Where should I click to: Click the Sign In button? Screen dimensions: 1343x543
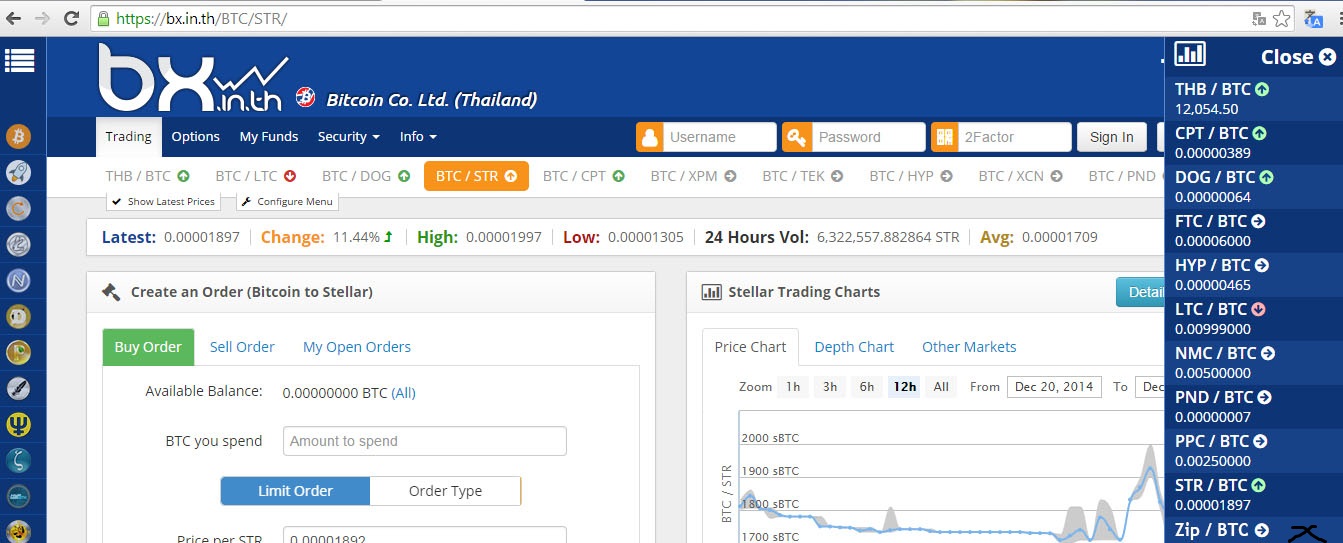pos(1112,137)
